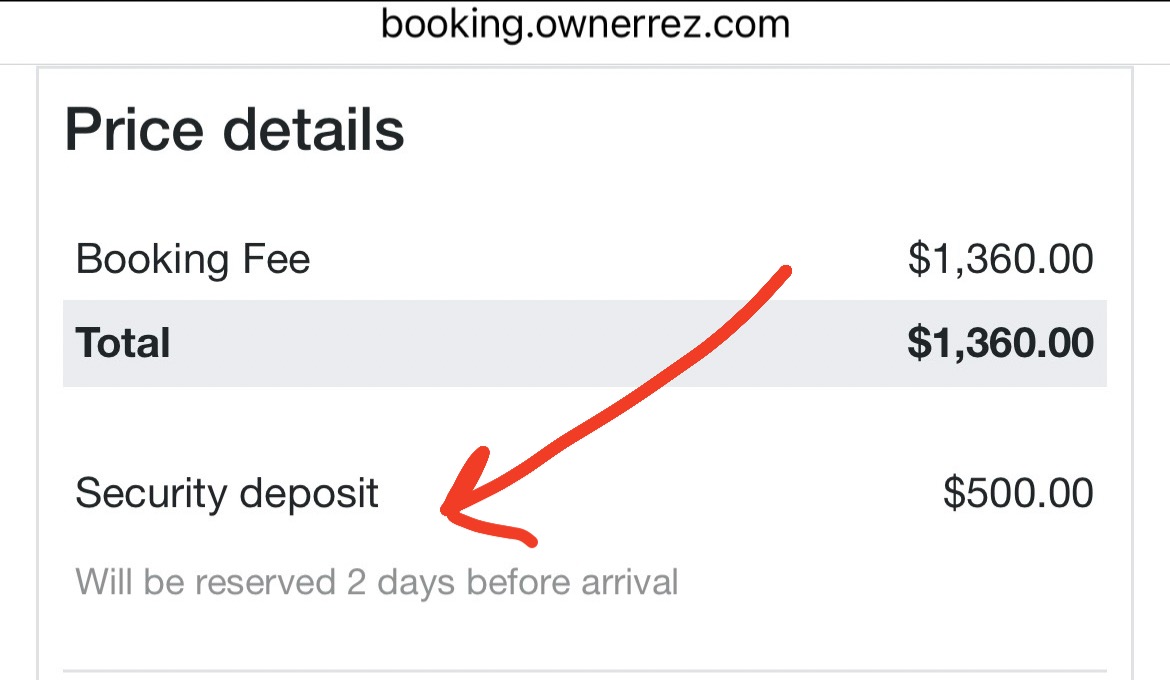Click the bold Total label
The image size is (1170, 680).
(123, 343)
